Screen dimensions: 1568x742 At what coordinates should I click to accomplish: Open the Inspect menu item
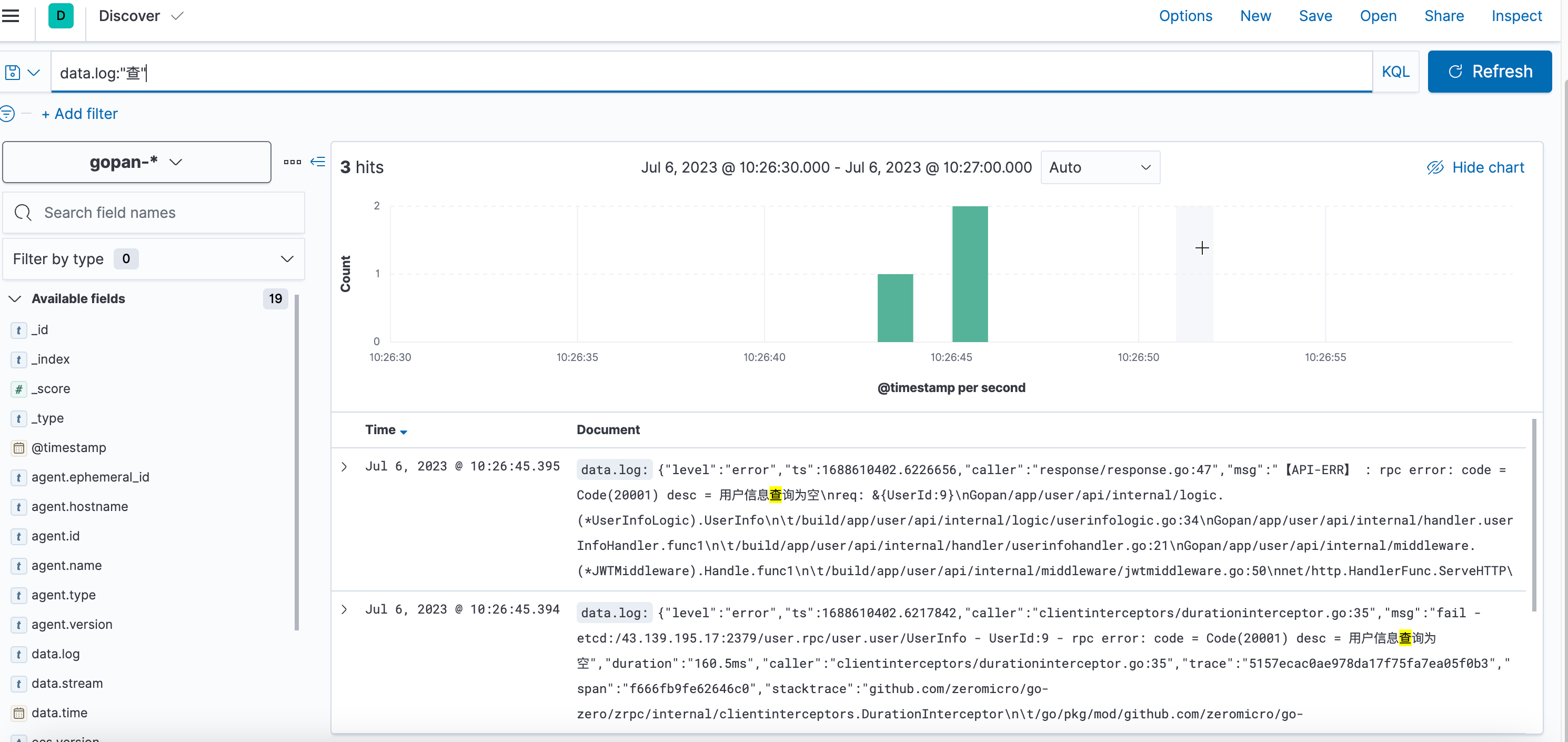pos(1516,16)
